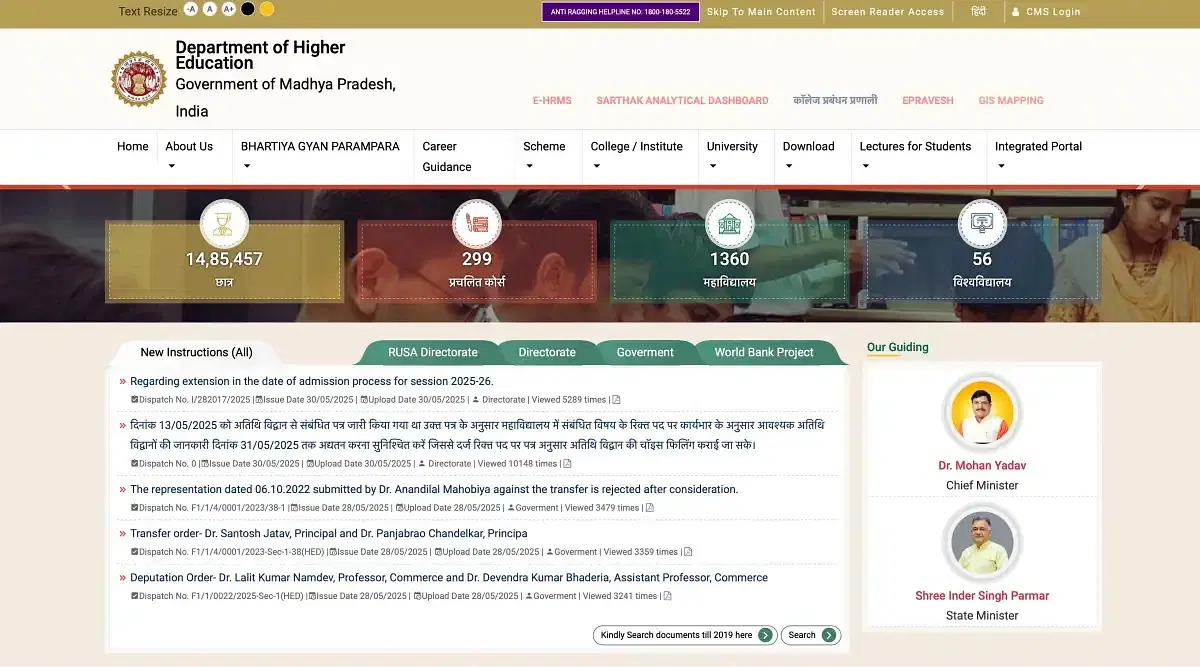Expand the Scheme dropdown menu
Viewport: 1200px width, 667px height.
[x=544, y=155]
